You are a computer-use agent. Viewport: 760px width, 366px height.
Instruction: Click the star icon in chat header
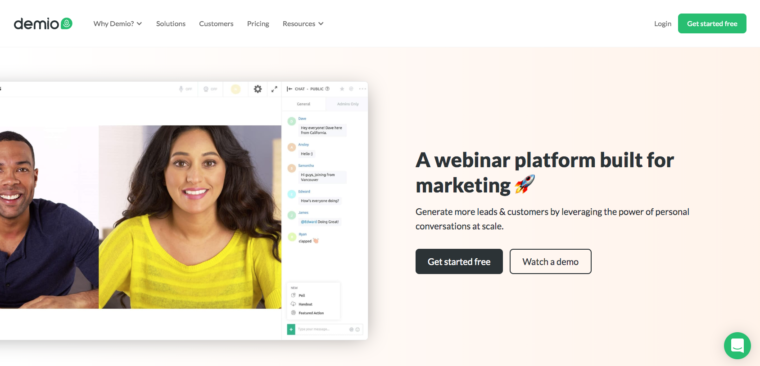click(x=342, y=89)
